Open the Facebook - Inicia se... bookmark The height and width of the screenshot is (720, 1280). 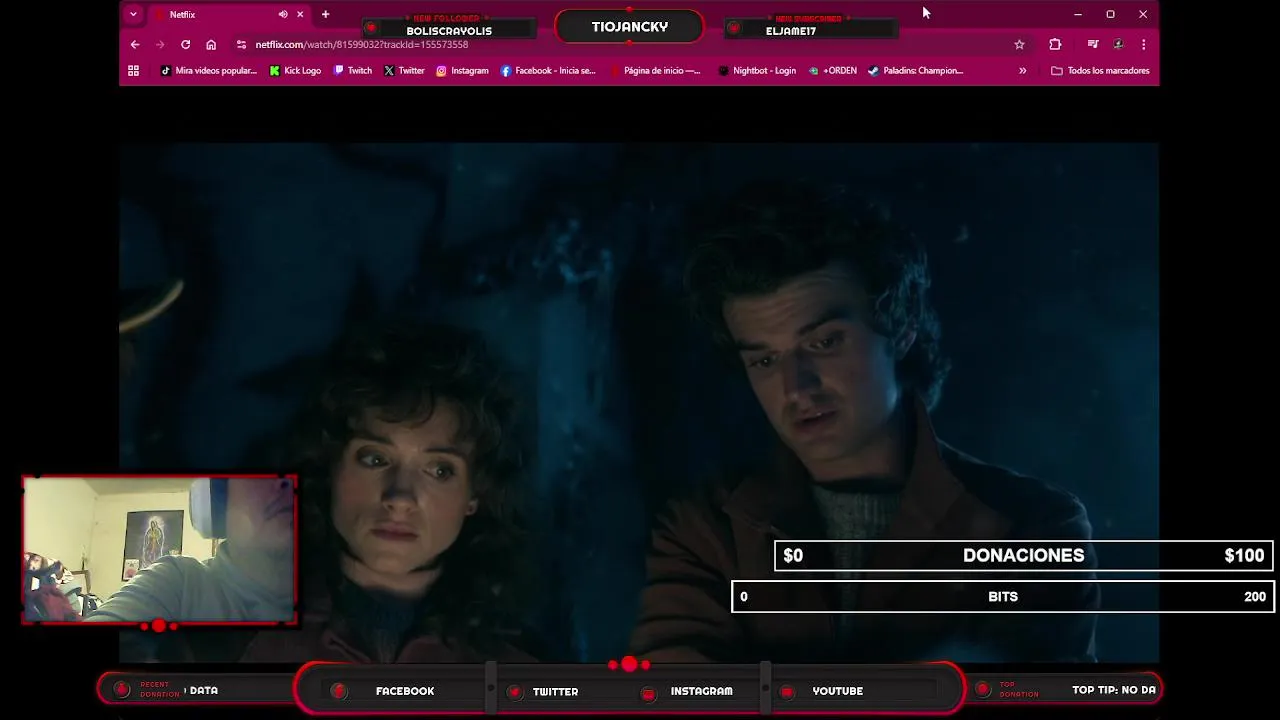(x=548, y=70)
